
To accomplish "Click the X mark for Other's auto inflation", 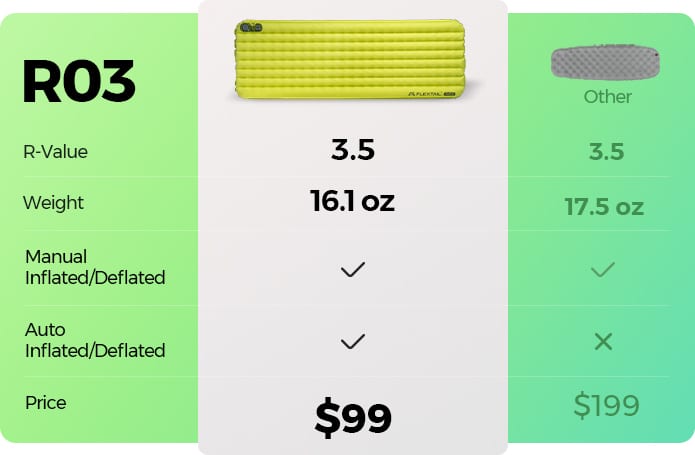I will click(603, 342).
